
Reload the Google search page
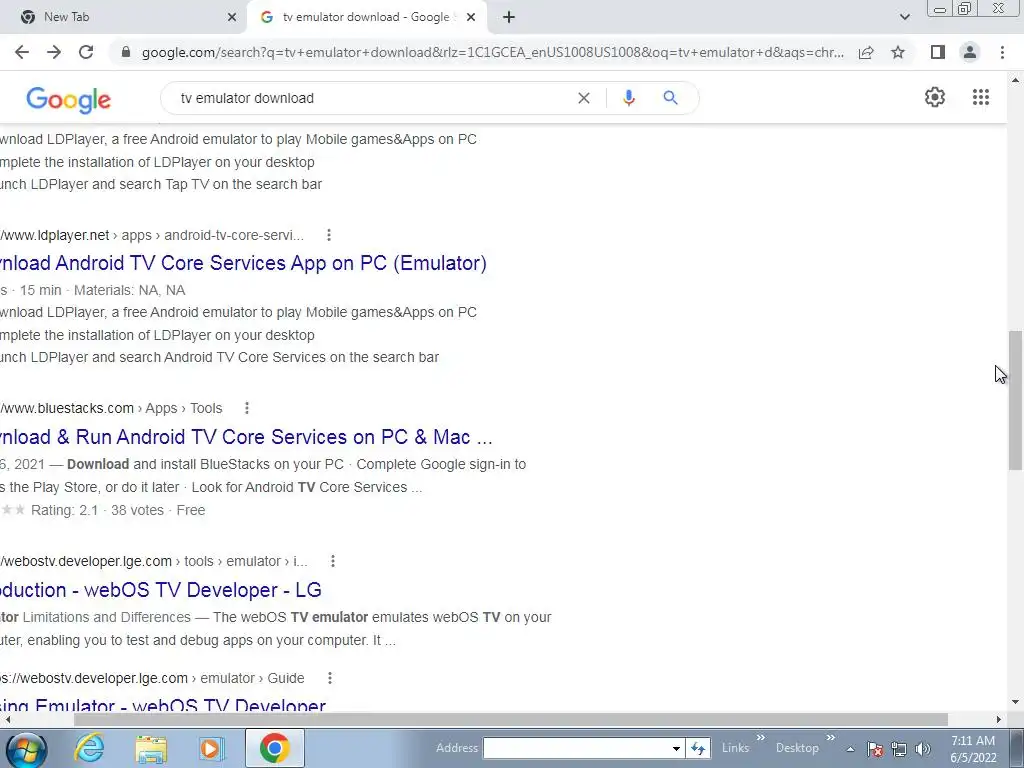86,52
